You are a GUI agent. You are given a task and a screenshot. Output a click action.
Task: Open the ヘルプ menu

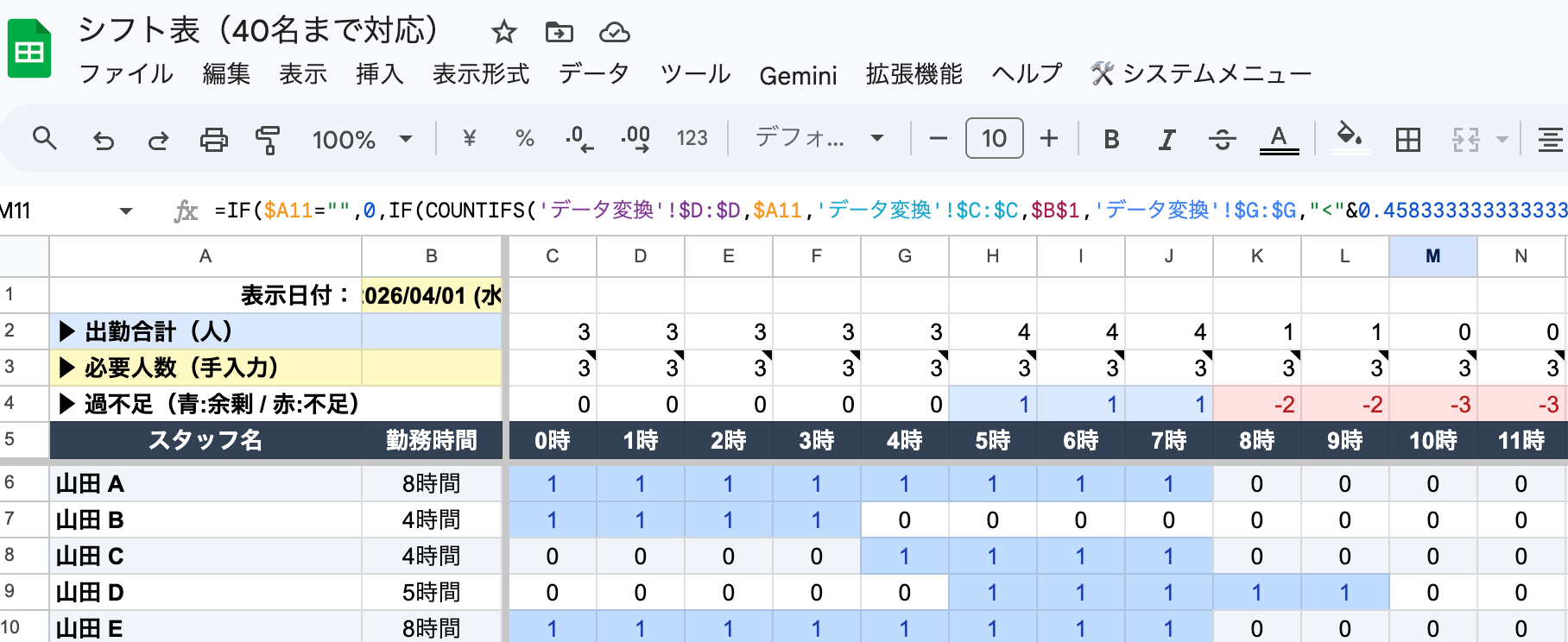[1027, 74]
